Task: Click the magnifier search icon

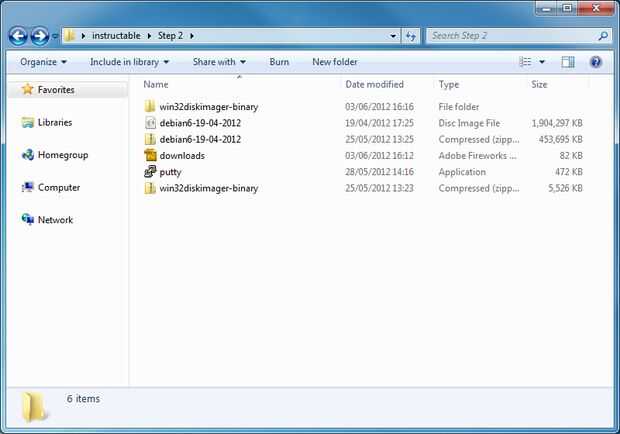Action: point(603,36)
